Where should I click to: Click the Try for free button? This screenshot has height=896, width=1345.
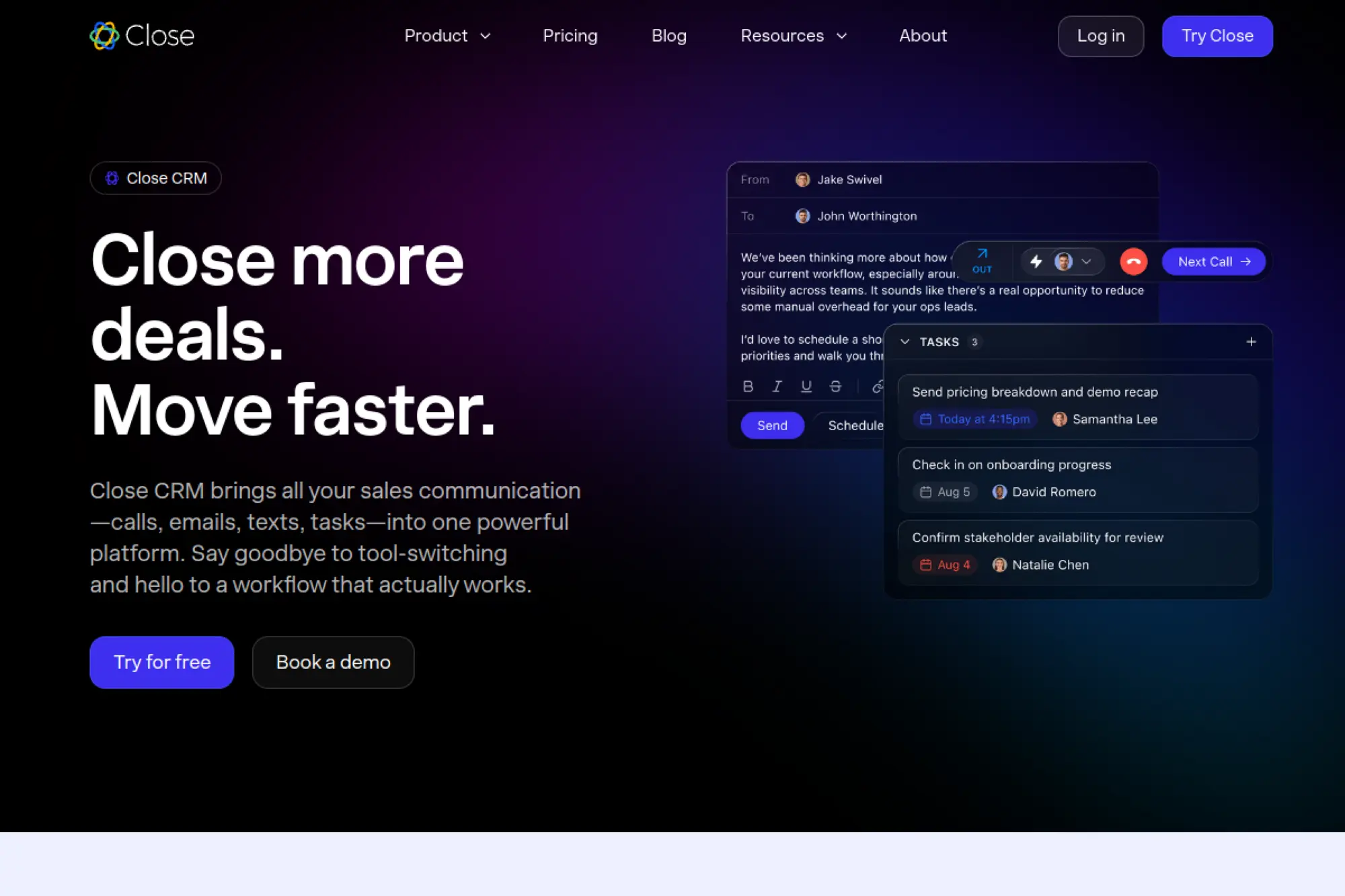click(161, 662)
